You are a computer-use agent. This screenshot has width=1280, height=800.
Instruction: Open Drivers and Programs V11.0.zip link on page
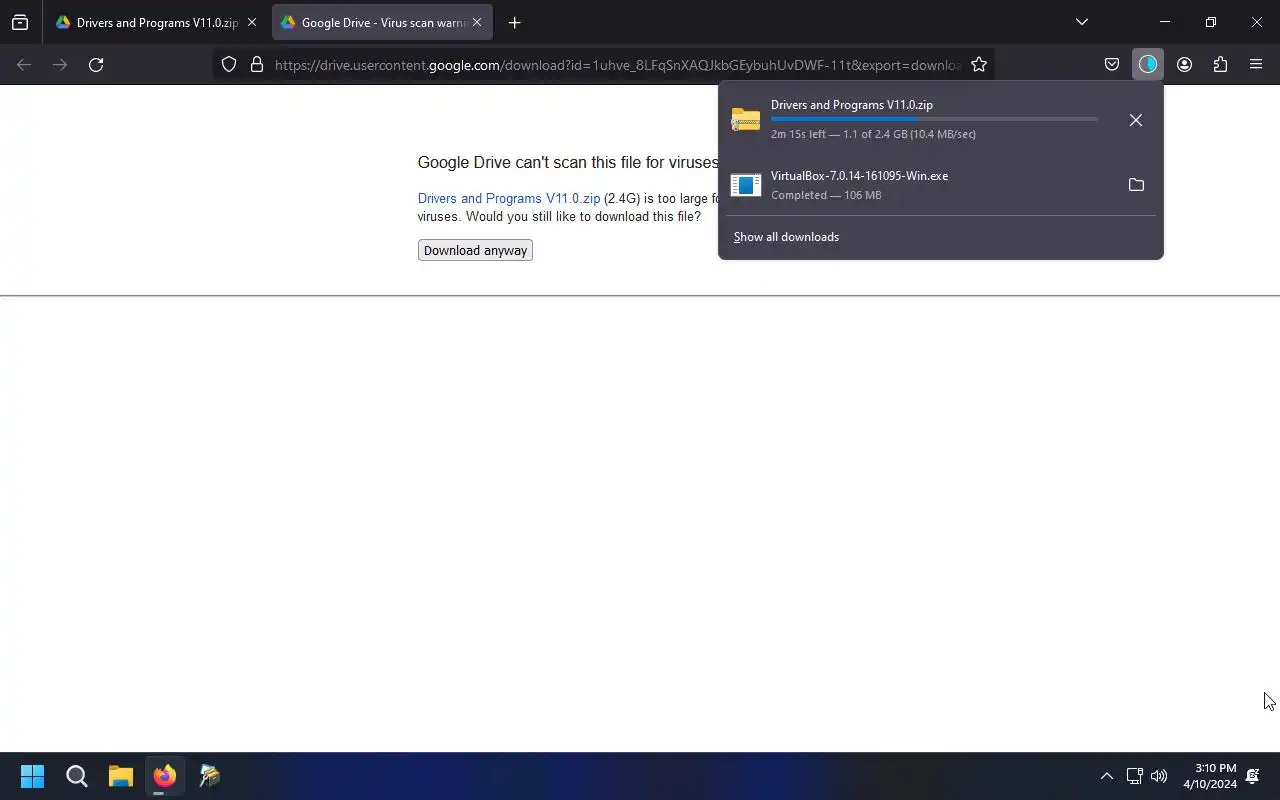tap(509, 198)
